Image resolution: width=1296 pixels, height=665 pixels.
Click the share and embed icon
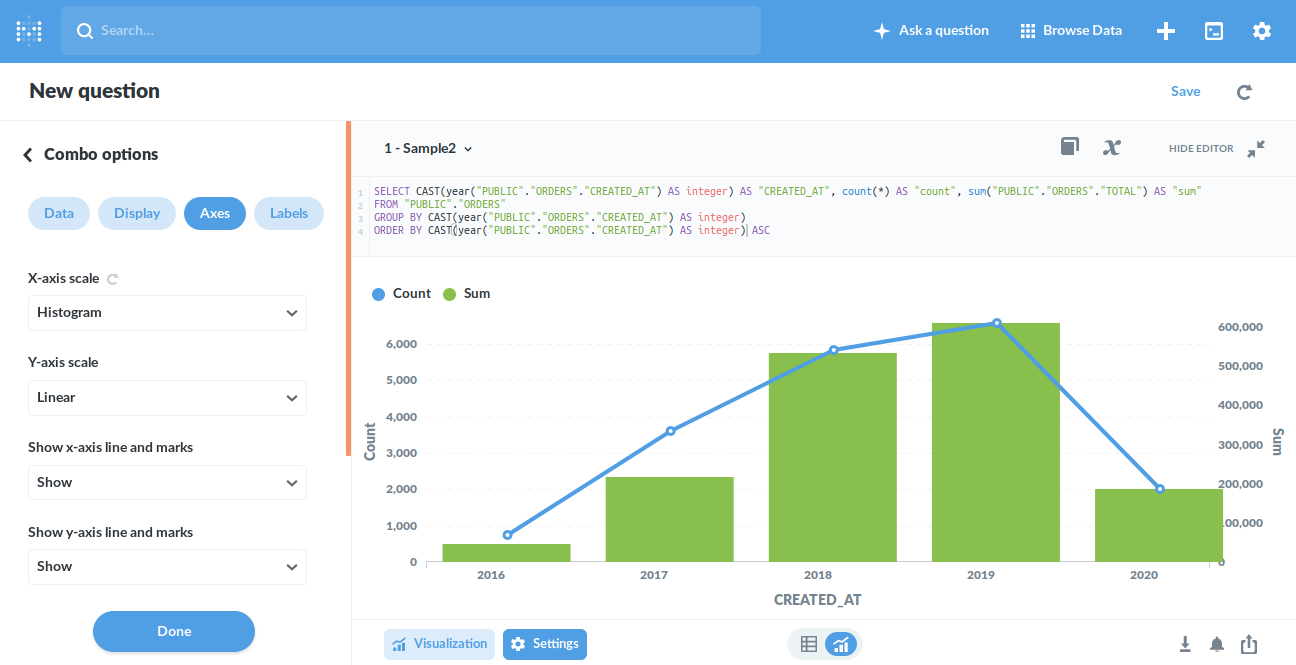click(1249, 644)
